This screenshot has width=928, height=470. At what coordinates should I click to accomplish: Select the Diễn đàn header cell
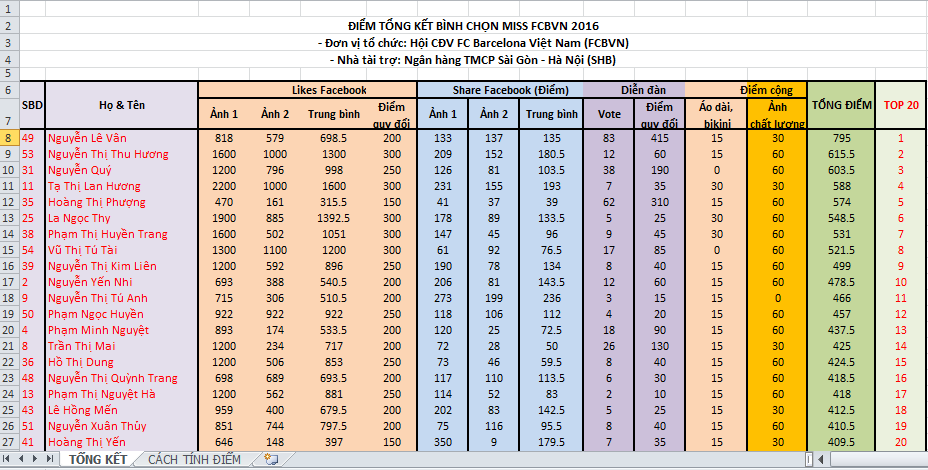[x=634, y=90]
